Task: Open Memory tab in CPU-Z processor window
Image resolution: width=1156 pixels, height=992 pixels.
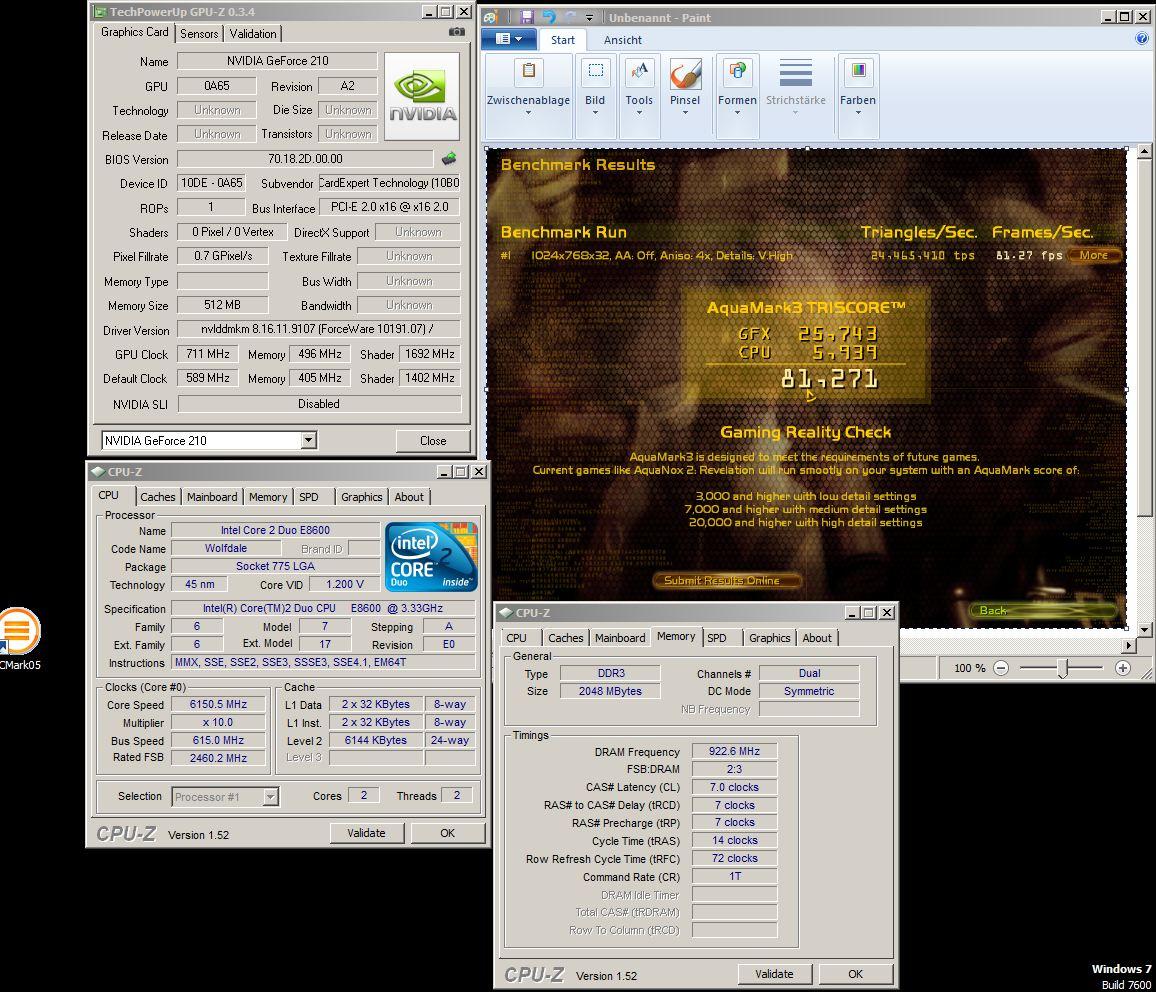Action: click(268, 497)
